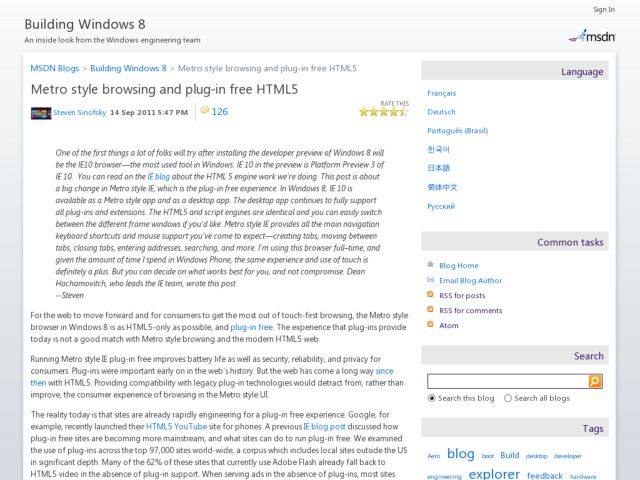Click the RSS for posts feed icon

pyautogui.click(x=430, y=296)
